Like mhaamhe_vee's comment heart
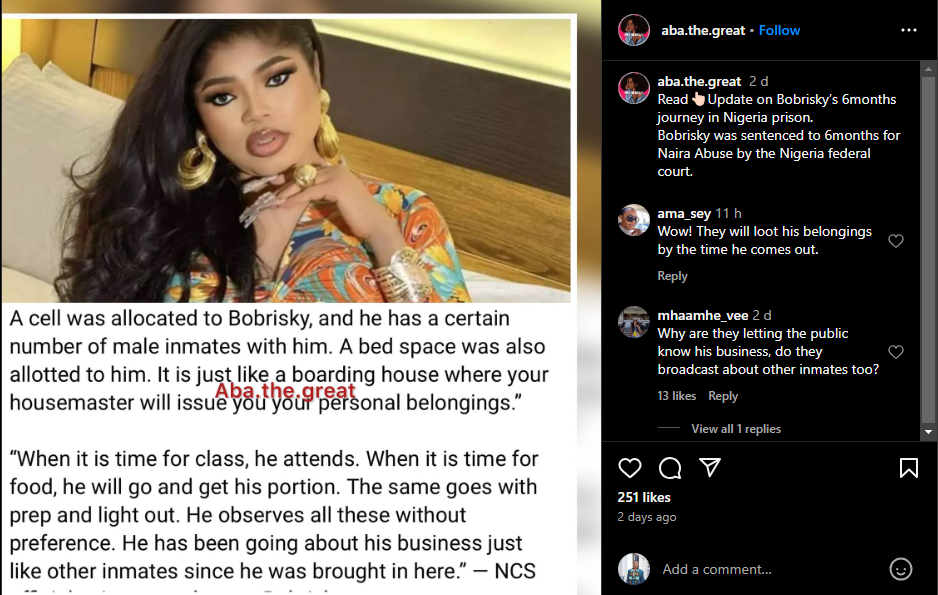The image size is (938, 595). (x=896, y=352)
